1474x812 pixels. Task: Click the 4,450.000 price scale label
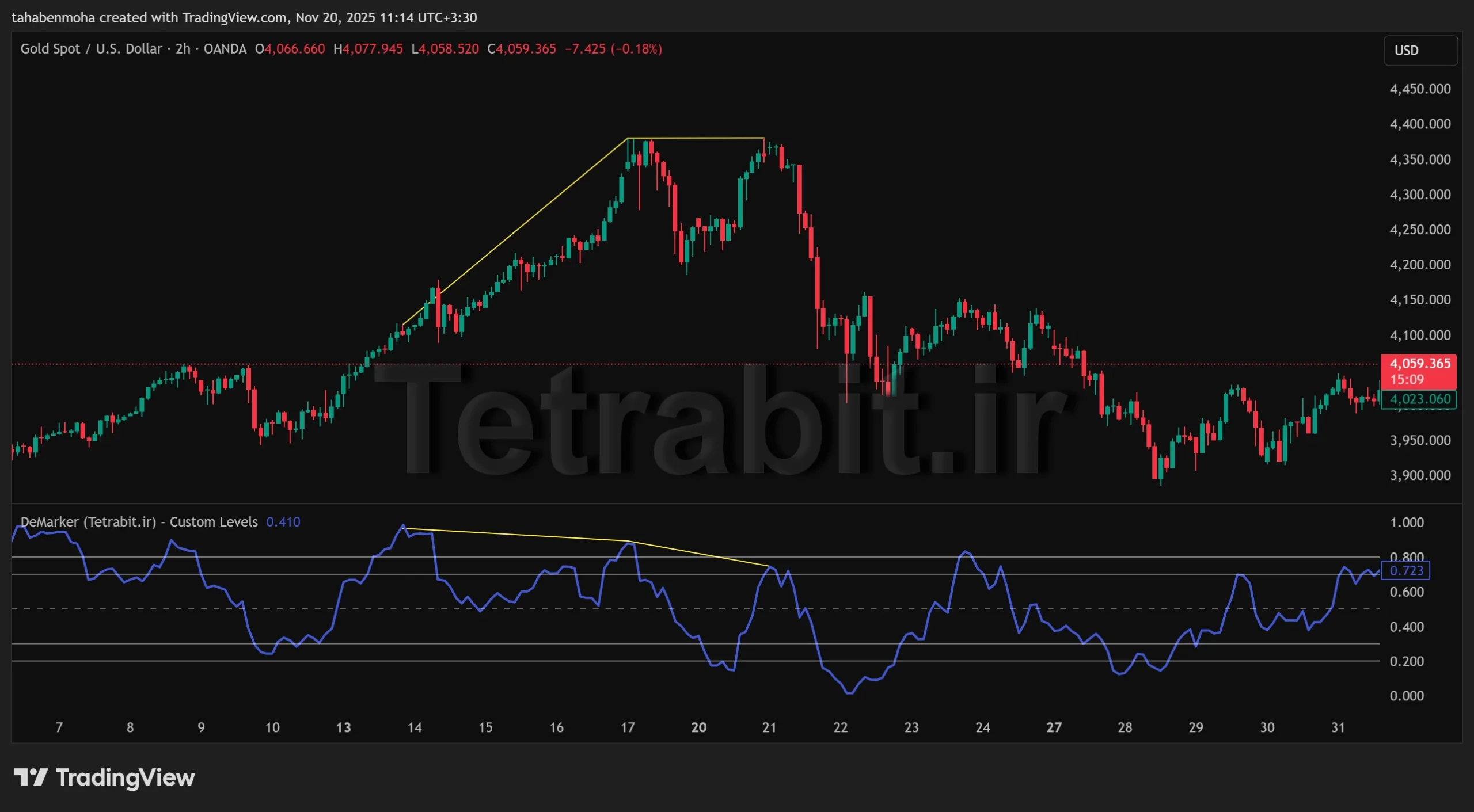pyautogui.click(x=1420, y=89)
